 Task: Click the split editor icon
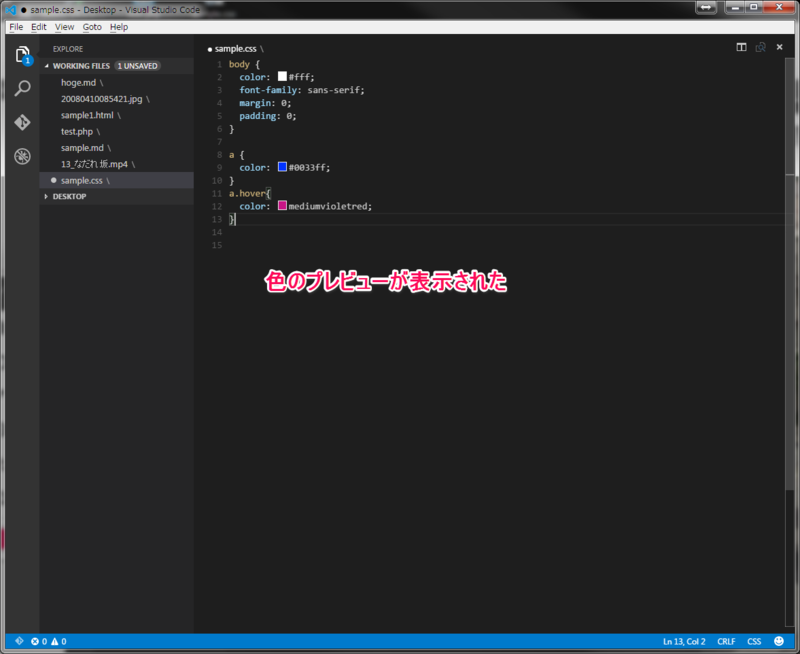pos(741,47)
